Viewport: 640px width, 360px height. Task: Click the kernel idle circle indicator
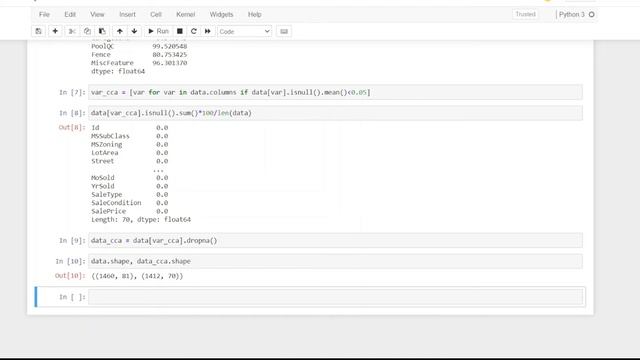591,15
